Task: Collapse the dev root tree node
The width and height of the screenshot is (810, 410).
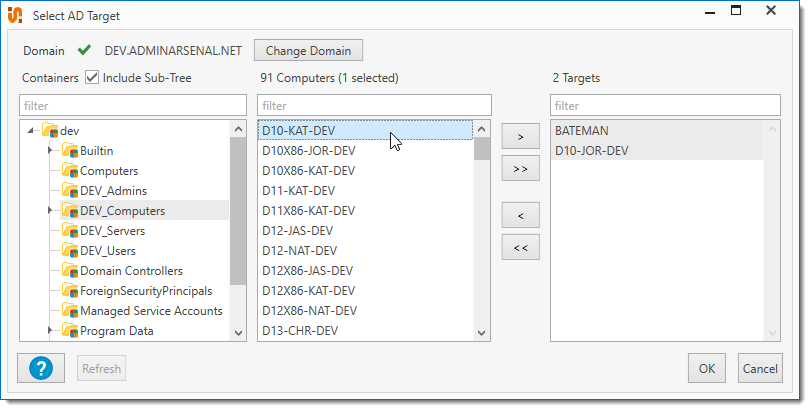Action: (x=31, y=130)
